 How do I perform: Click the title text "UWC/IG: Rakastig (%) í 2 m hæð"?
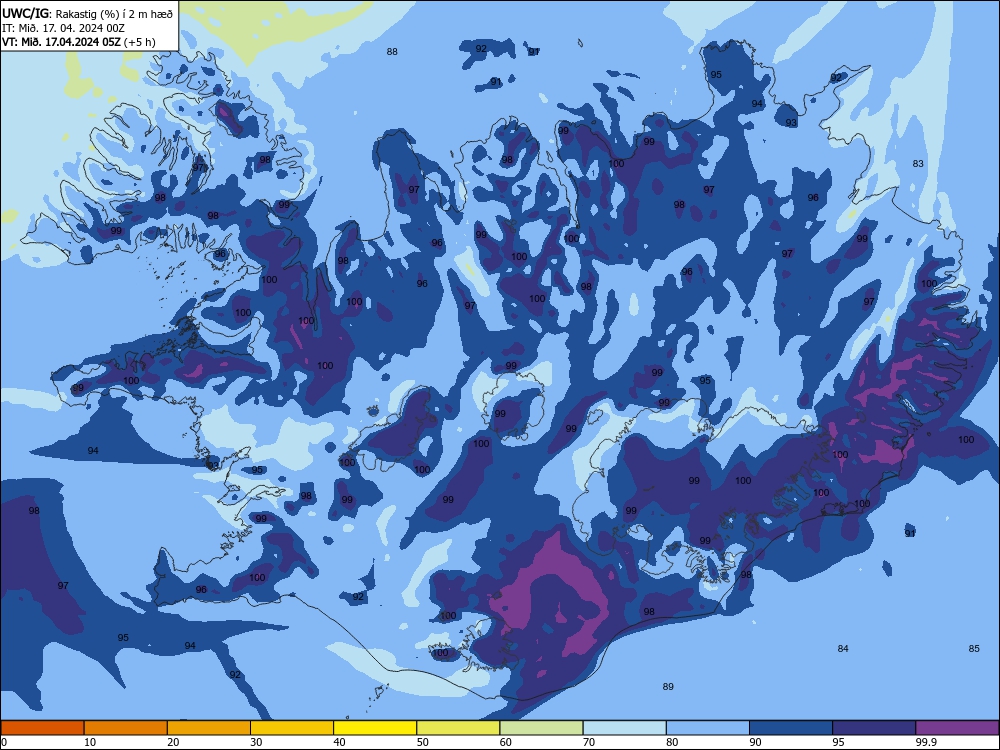87,13
